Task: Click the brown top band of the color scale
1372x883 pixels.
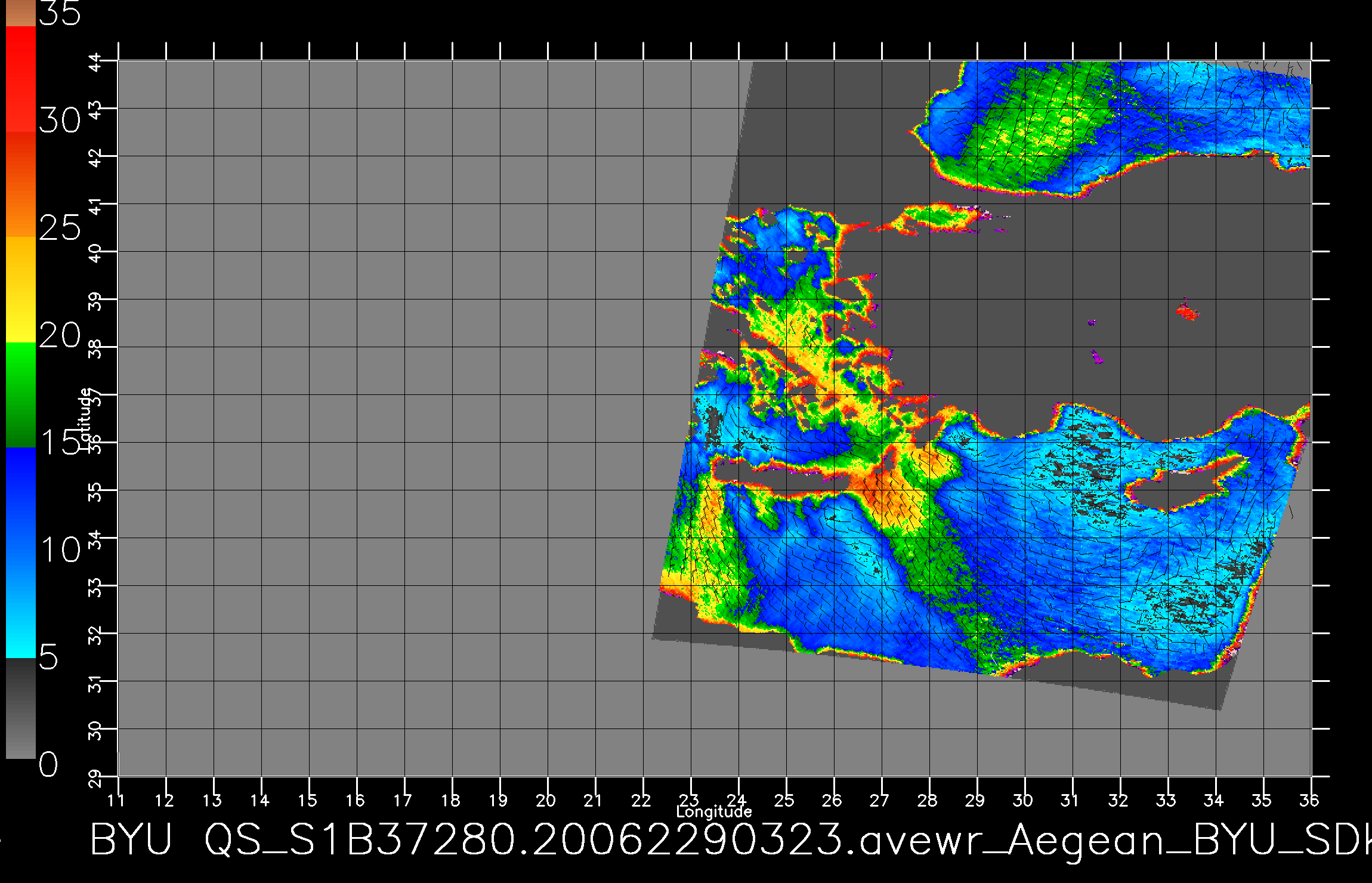Action: click(x=20, y=13)
